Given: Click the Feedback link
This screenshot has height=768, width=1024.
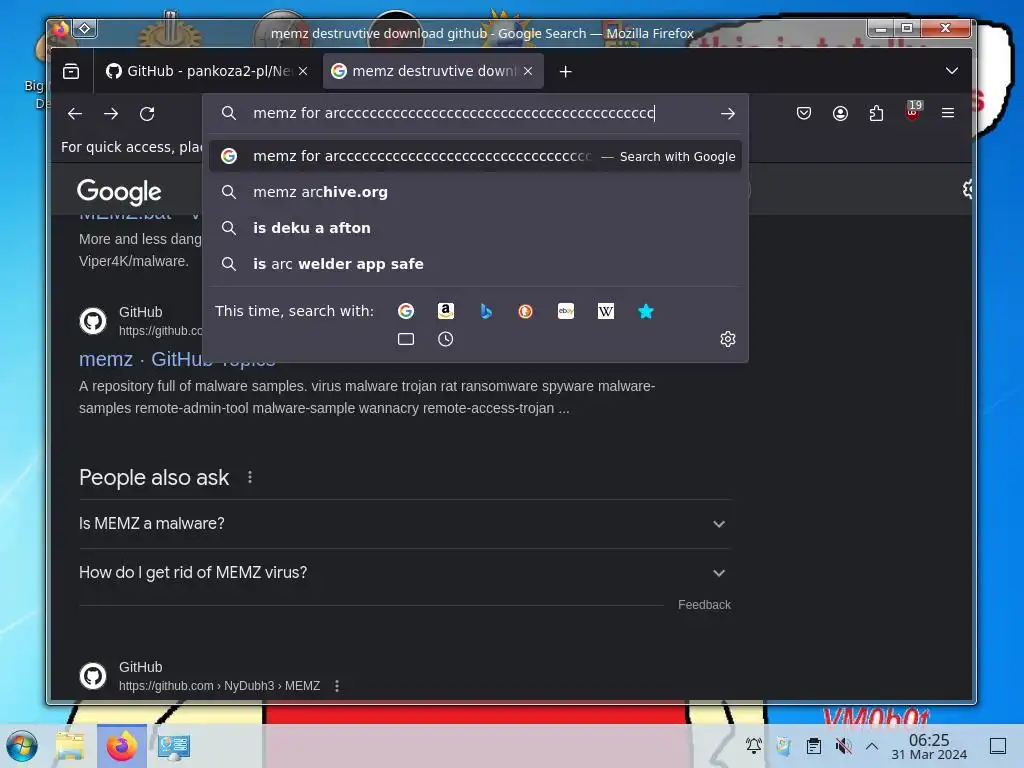Looking at the screenshot, I should tap(704, 605).
